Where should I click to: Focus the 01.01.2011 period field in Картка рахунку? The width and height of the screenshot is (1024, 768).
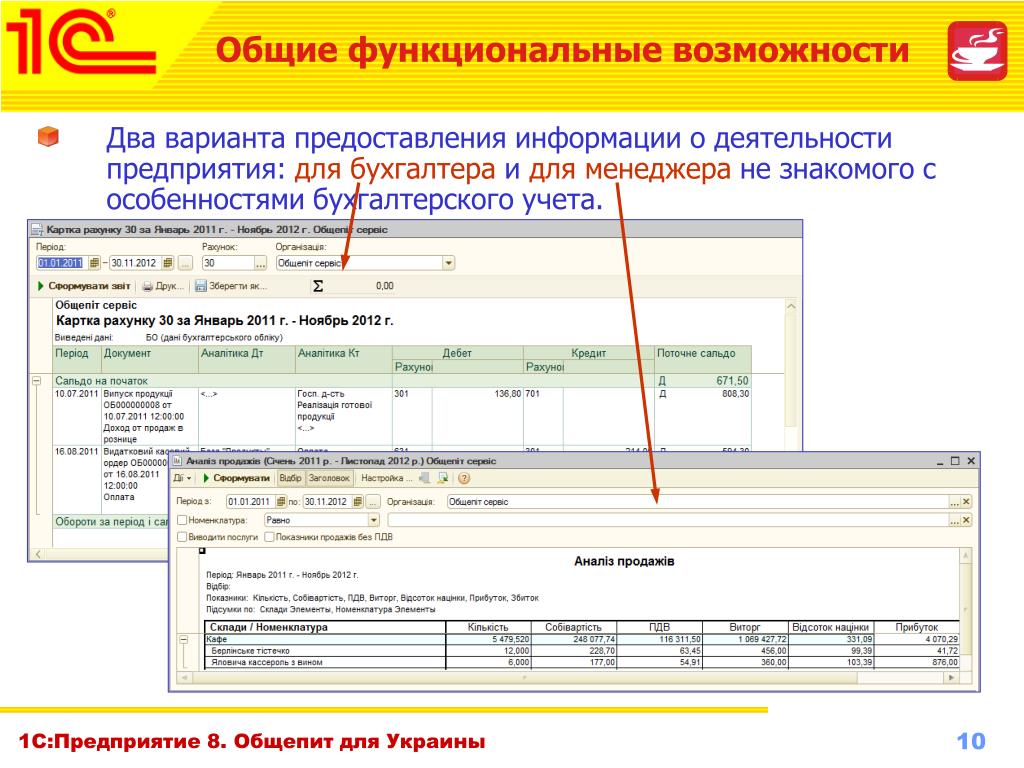tap(61, 263)
